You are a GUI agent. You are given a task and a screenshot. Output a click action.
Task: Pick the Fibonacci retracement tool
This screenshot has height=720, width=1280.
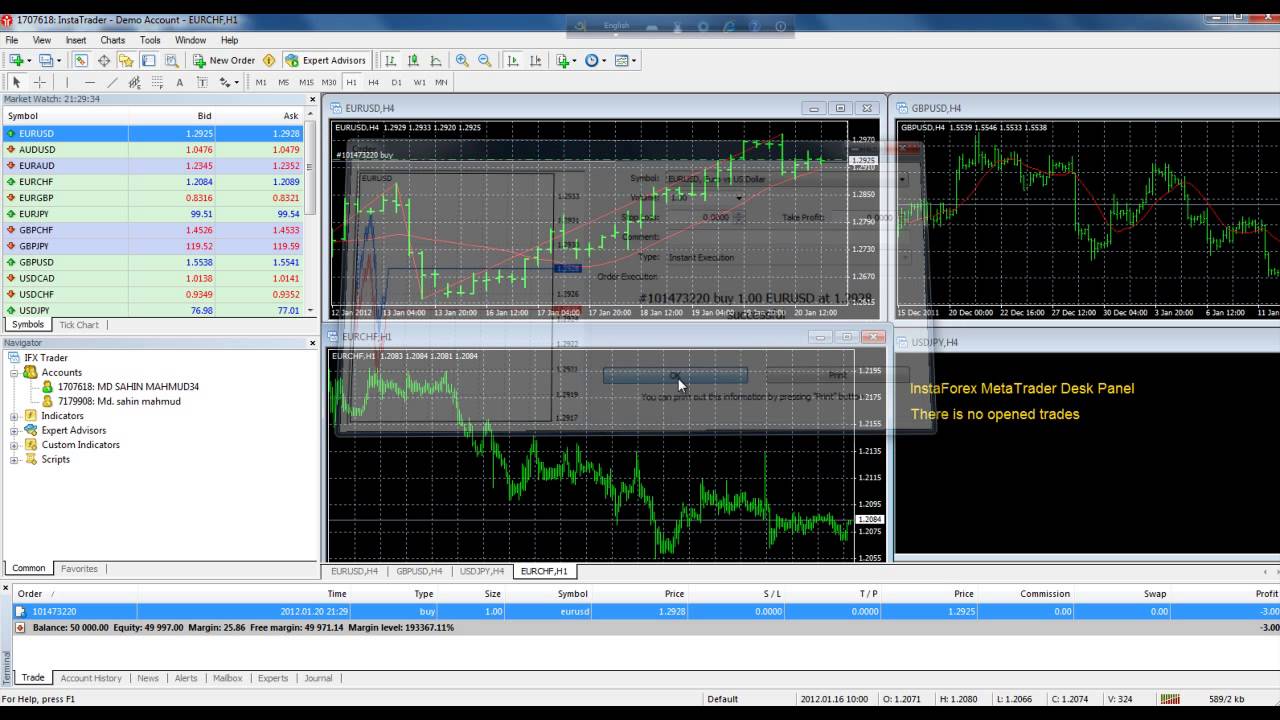[x=157, y=82]
